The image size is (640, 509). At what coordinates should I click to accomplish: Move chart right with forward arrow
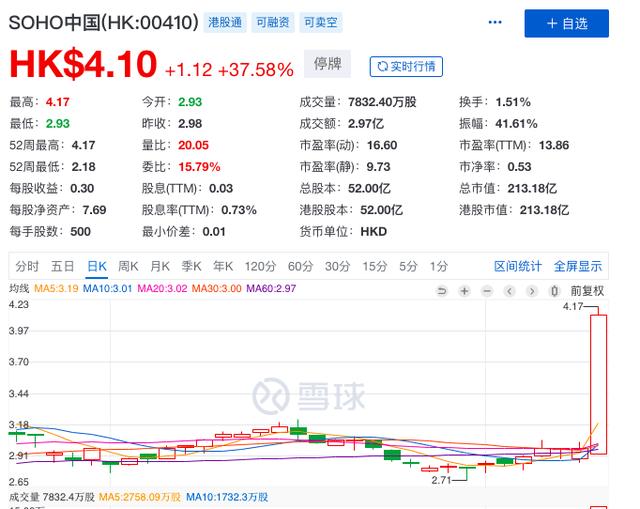531,291
